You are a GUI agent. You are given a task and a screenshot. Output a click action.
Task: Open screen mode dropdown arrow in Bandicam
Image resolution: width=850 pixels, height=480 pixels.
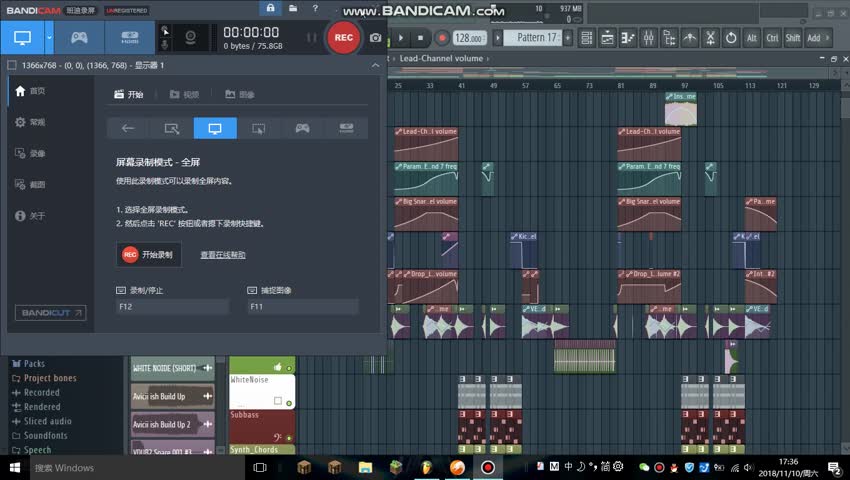(x=49, y=37)
